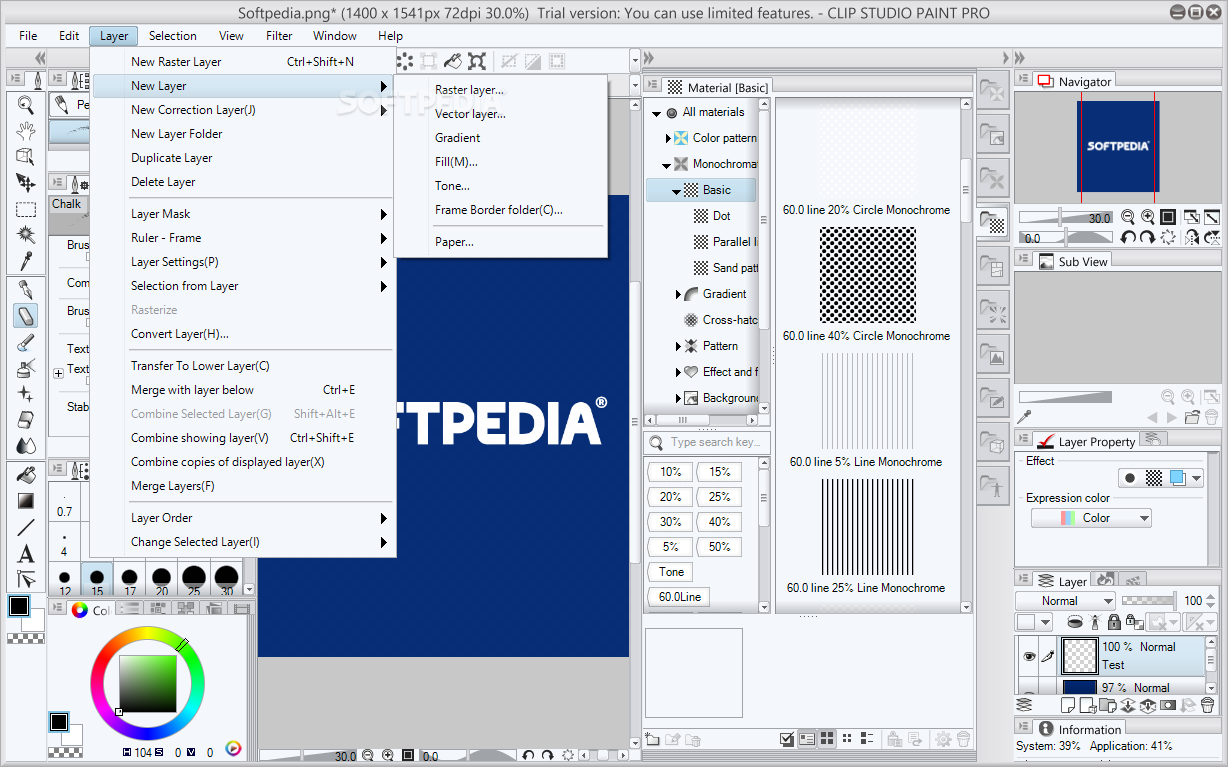Select the Pen tool
This screenshot has height=767, width=1228.
tap(26, 290)
